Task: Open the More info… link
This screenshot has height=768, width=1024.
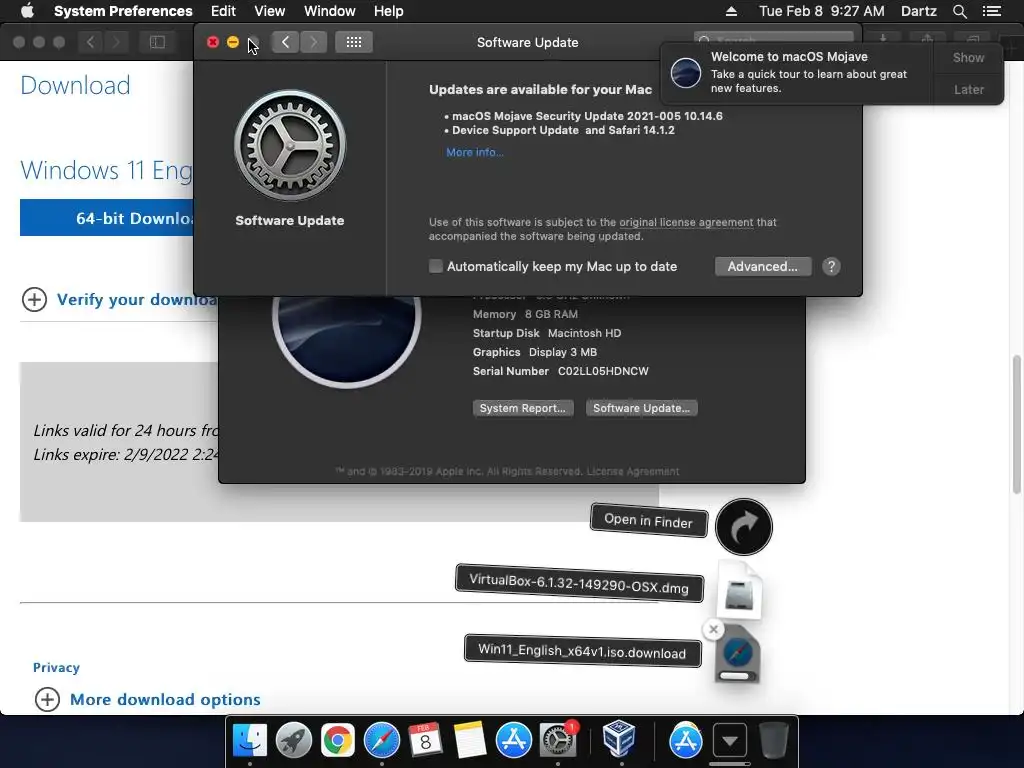Action: (475, 152)
